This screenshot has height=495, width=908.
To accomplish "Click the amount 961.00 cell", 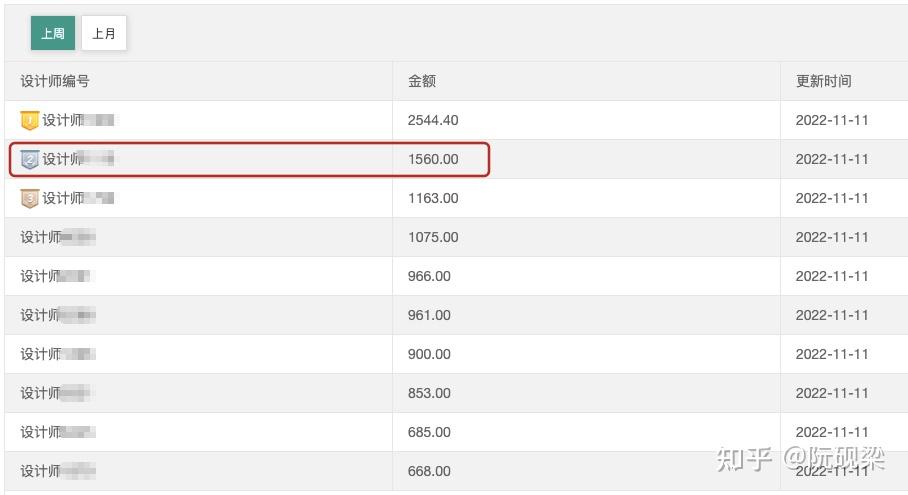I will coord(429,315).
